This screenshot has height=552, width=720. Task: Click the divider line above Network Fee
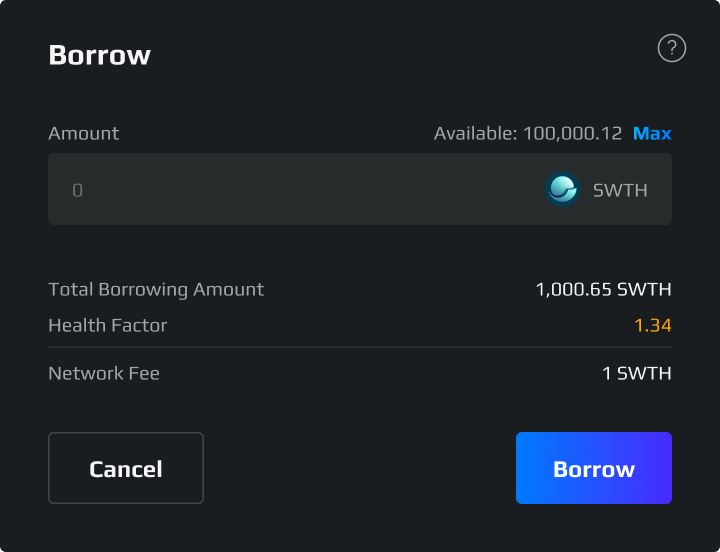tap(360, 347)
